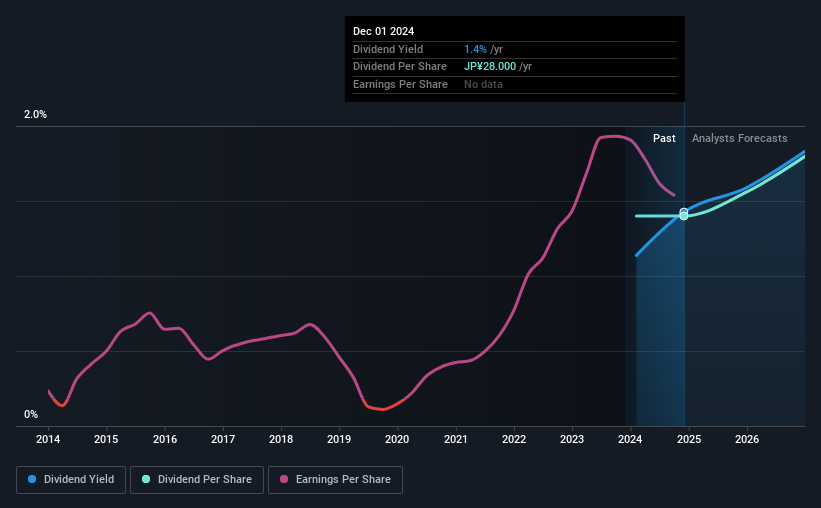The image size is (821, 508).
Task: Toggle the Dividend Yield legend button
Action: (x=71, y=479)
